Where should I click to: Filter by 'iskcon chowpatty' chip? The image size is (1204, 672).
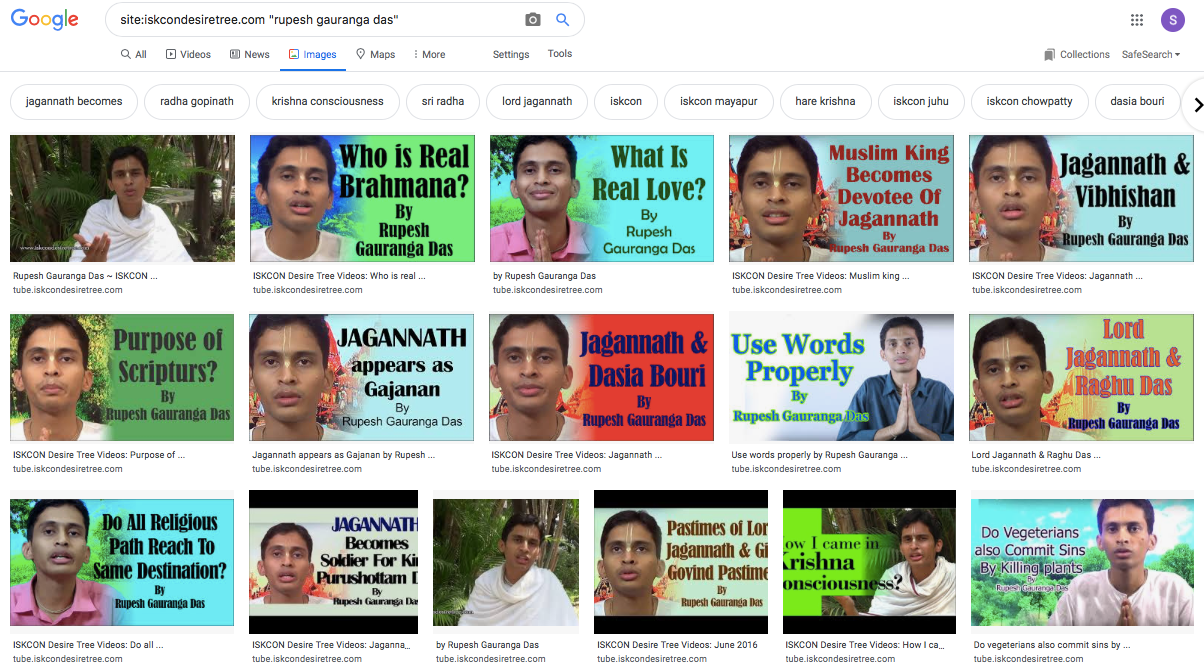point(1030,101)
